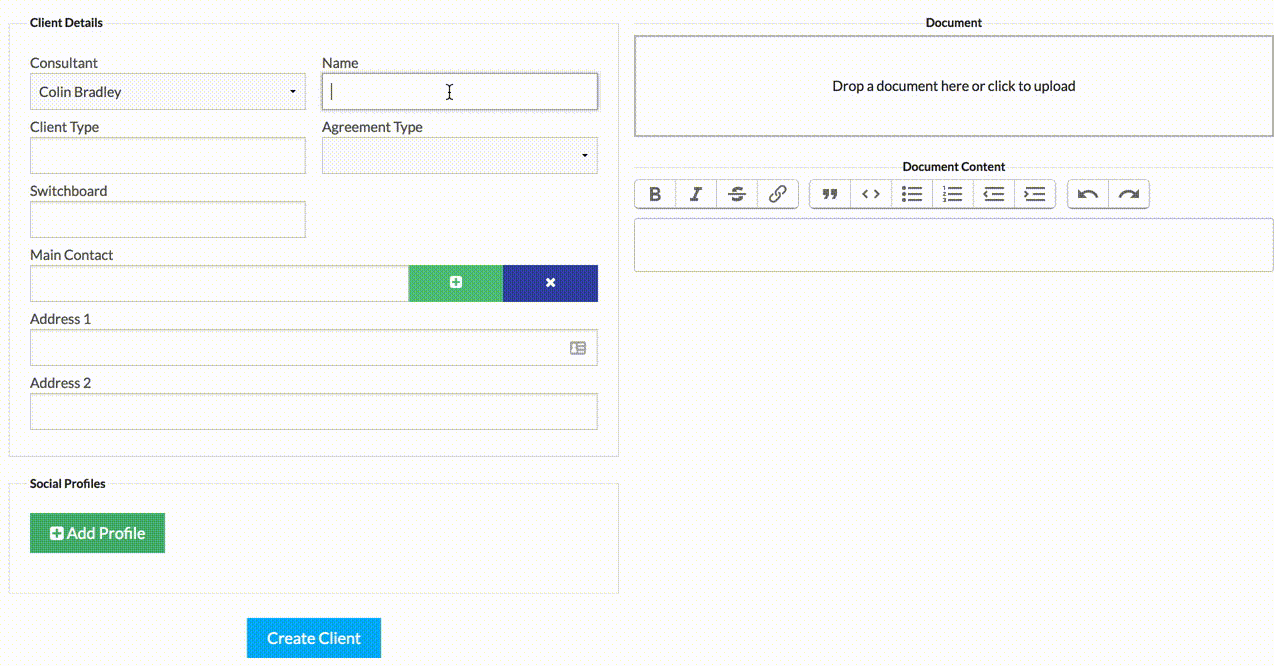The image size is (1274, 666).
Task: Start a bulleted list
Action: pyautogui.click(x=912, y=194)
